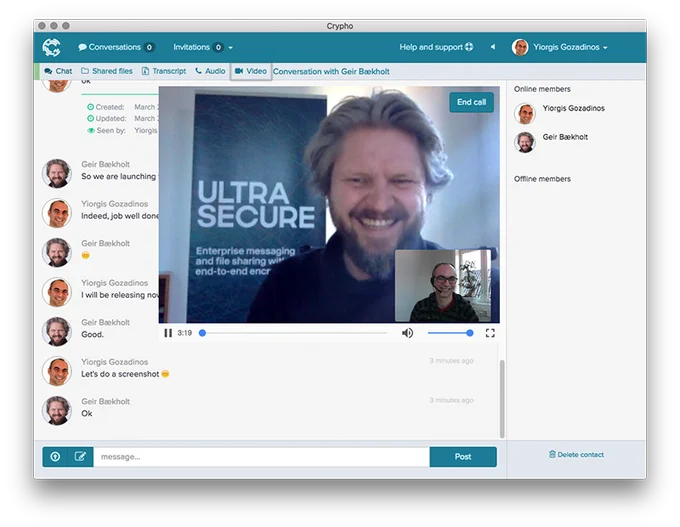
Task: Click the Crypho logo icon
Action: tap(51, 47)
